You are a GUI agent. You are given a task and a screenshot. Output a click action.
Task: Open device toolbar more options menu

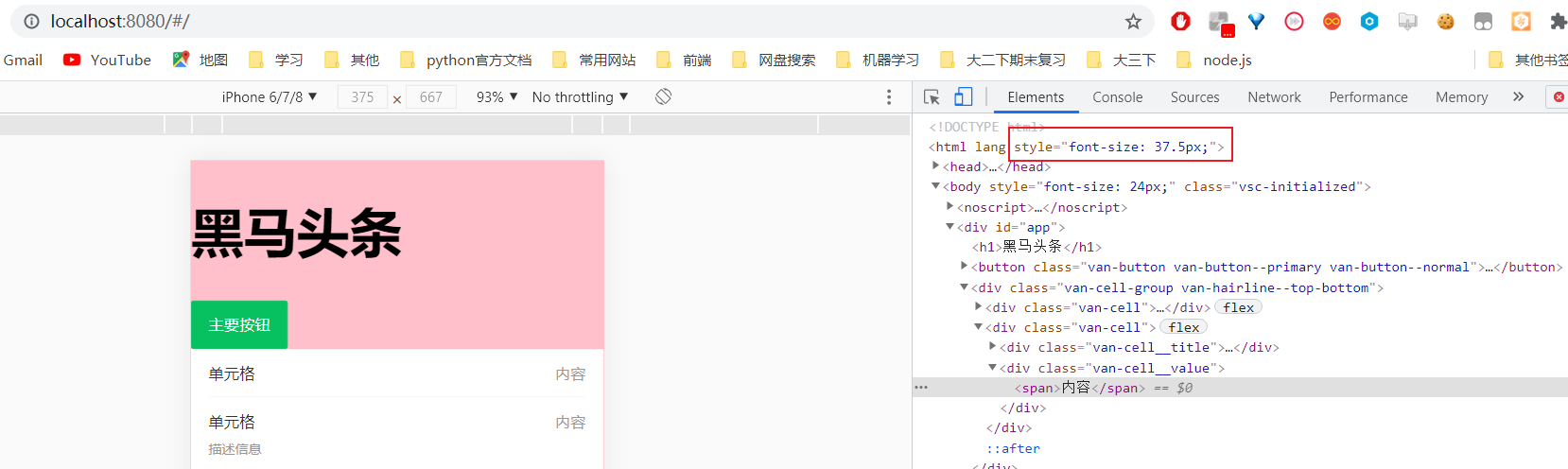[888, 96]
